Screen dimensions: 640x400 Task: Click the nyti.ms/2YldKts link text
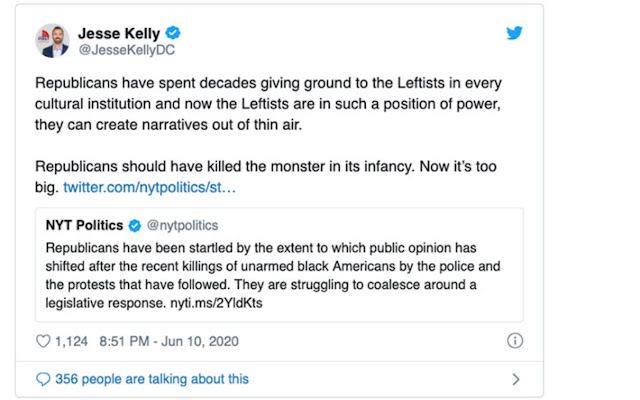[216, 303]
